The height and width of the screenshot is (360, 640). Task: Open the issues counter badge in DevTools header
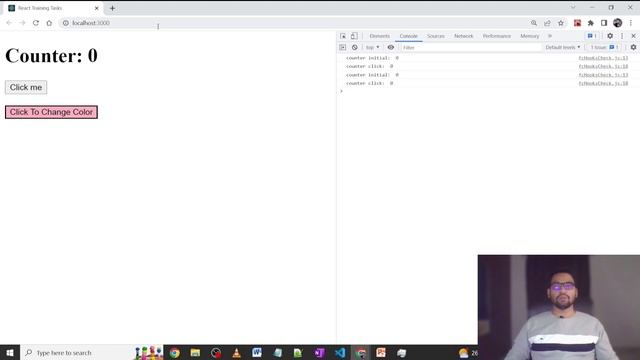coord(592,36)
